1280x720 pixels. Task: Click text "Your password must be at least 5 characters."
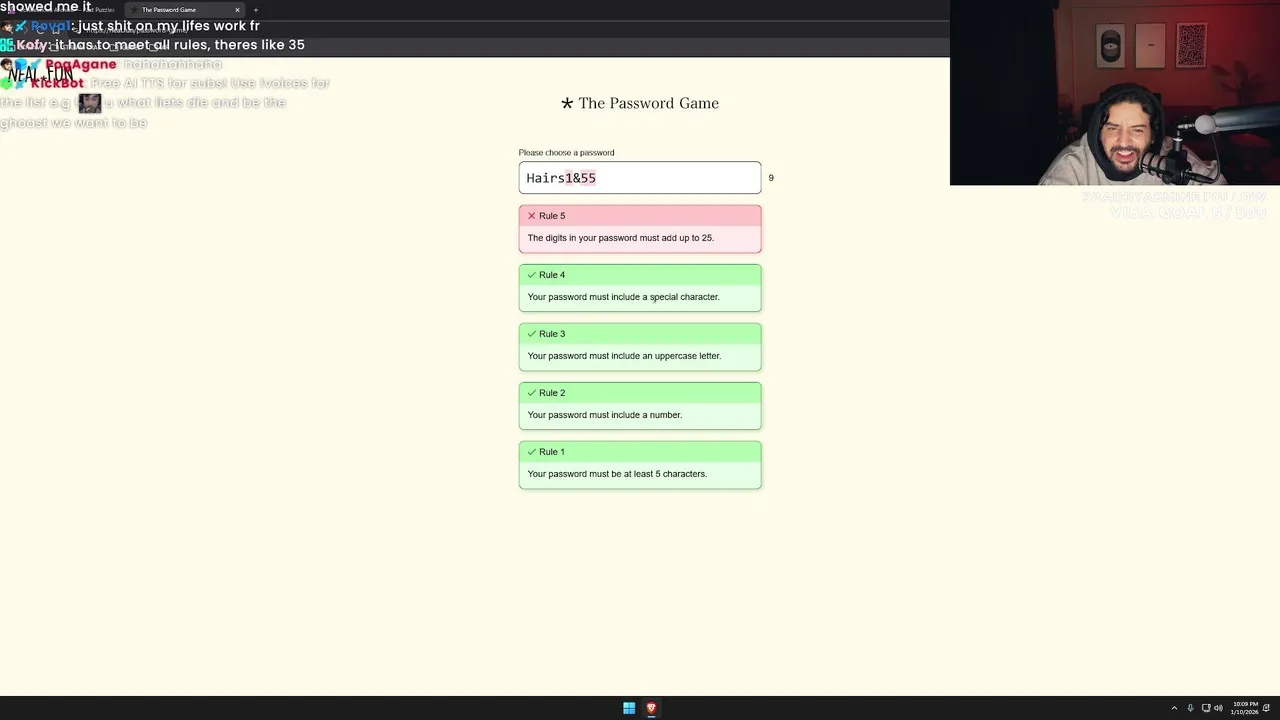[617, 474]
